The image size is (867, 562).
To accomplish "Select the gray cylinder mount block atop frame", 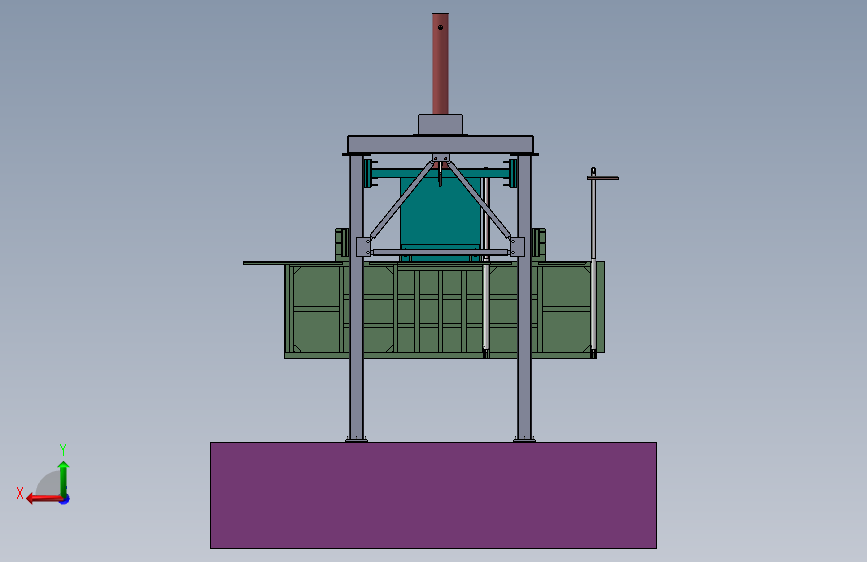I will [x=440, y=124].
